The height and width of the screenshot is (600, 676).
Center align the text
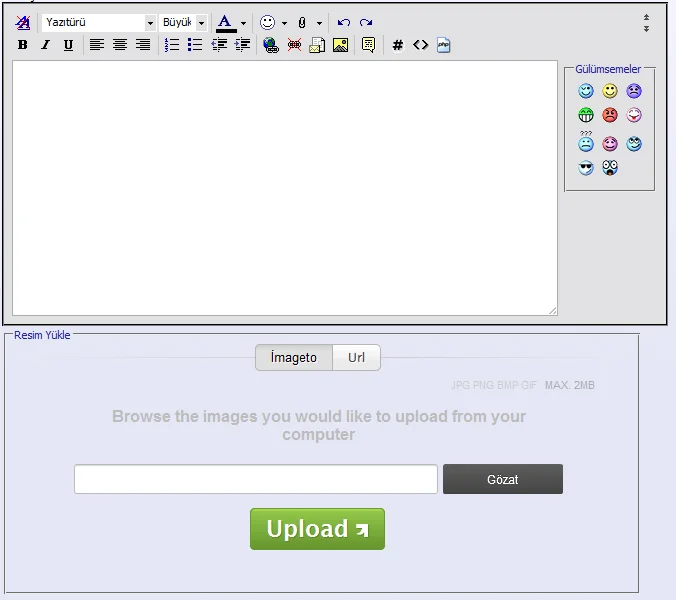click(120, 45)
